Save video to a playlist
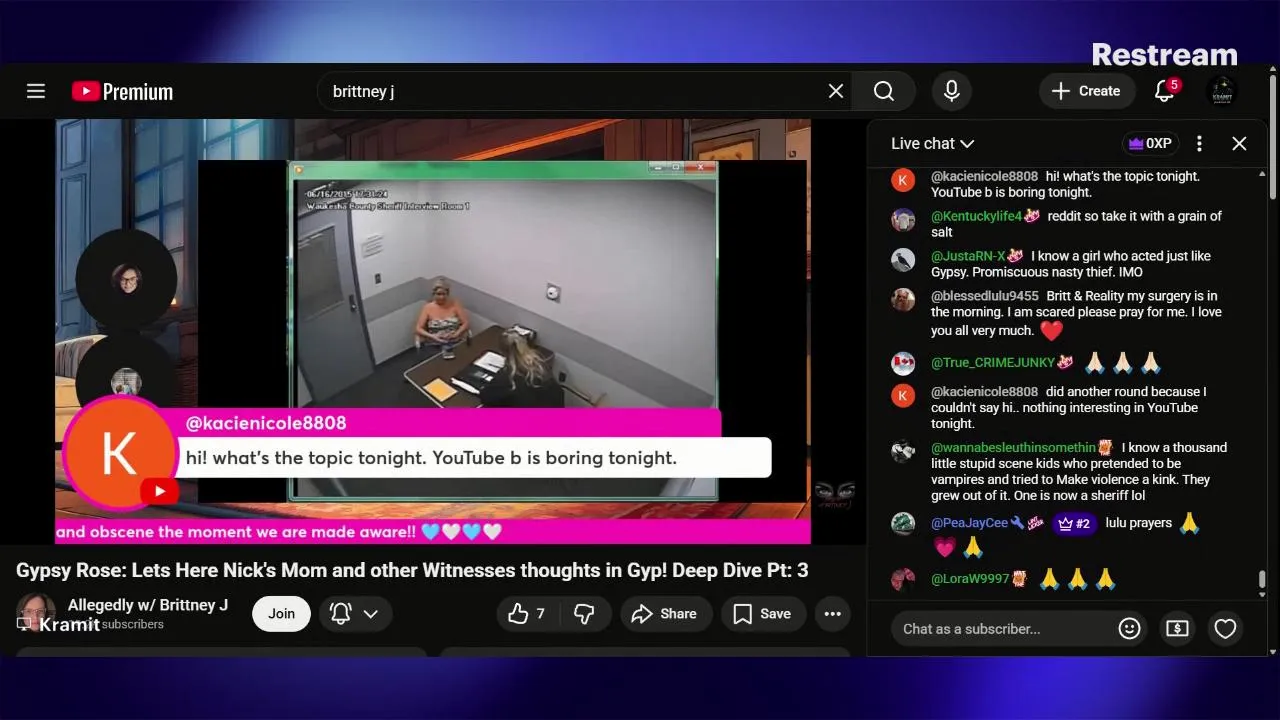1280x720 pixels. pyautogui.click(x=763, y=614)
